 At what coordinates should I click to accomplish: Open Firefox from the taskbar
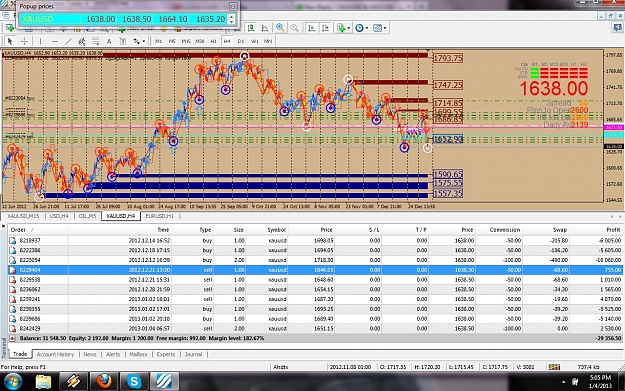point(104,381)
